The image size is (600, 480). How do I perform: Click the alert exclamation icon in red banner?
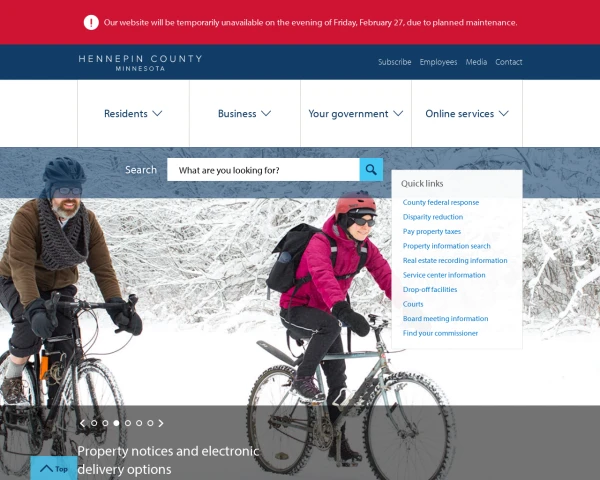(91, 22)
